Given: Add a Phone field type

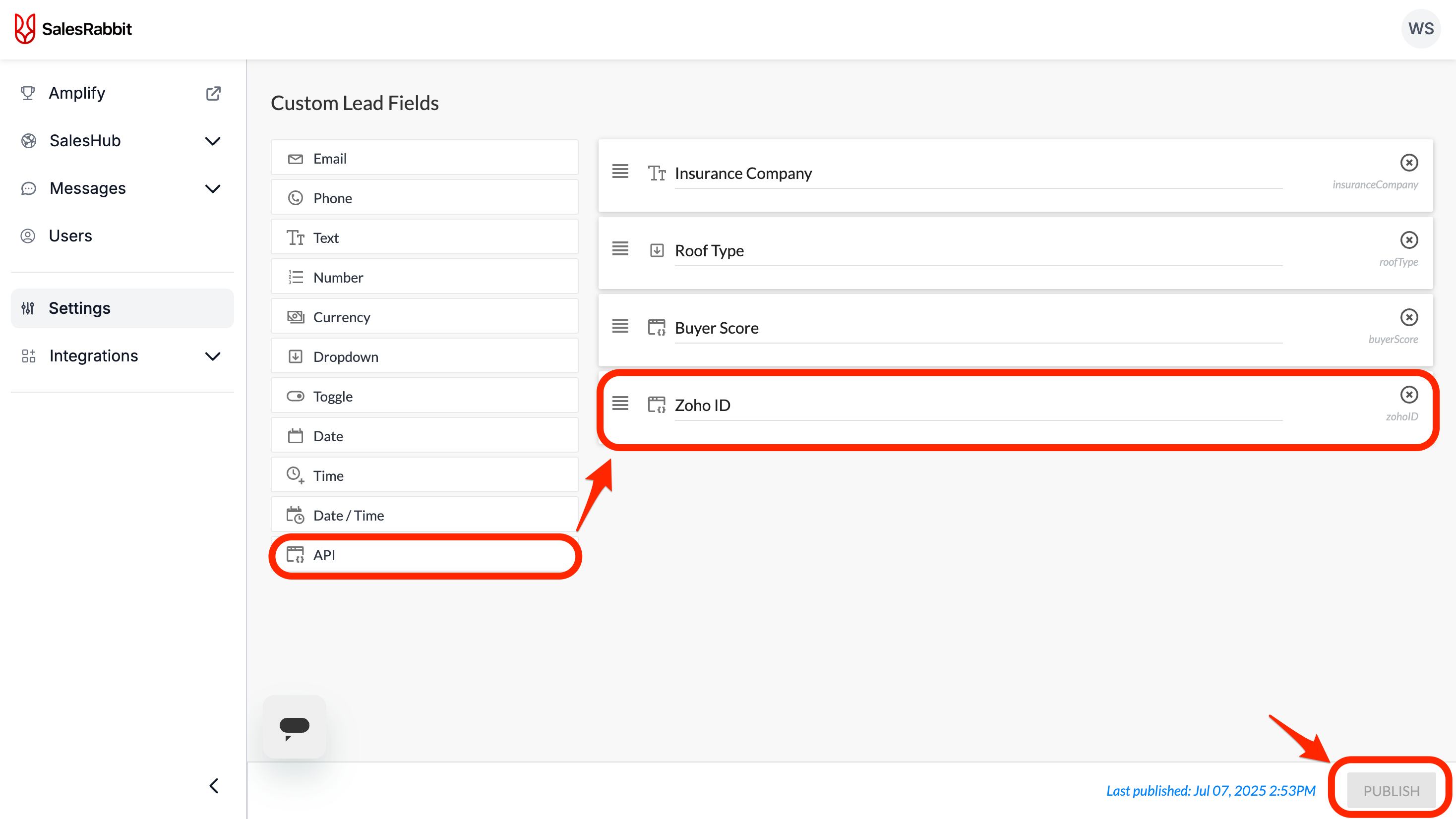Looking at the screenshot, I should point(425,198).
